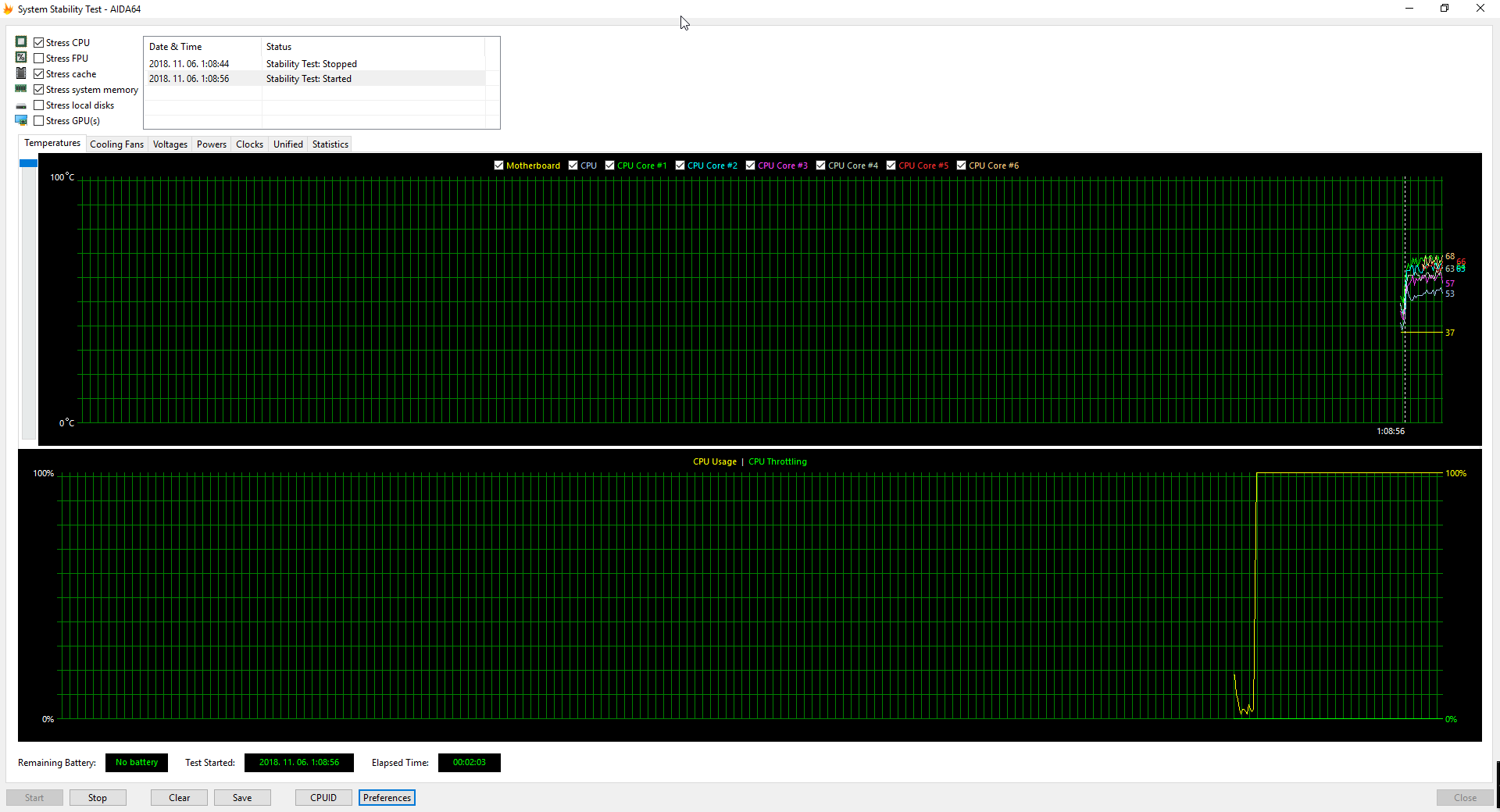
Task: Click the disk icon beside Stress local disks
Action: [21, 105]
